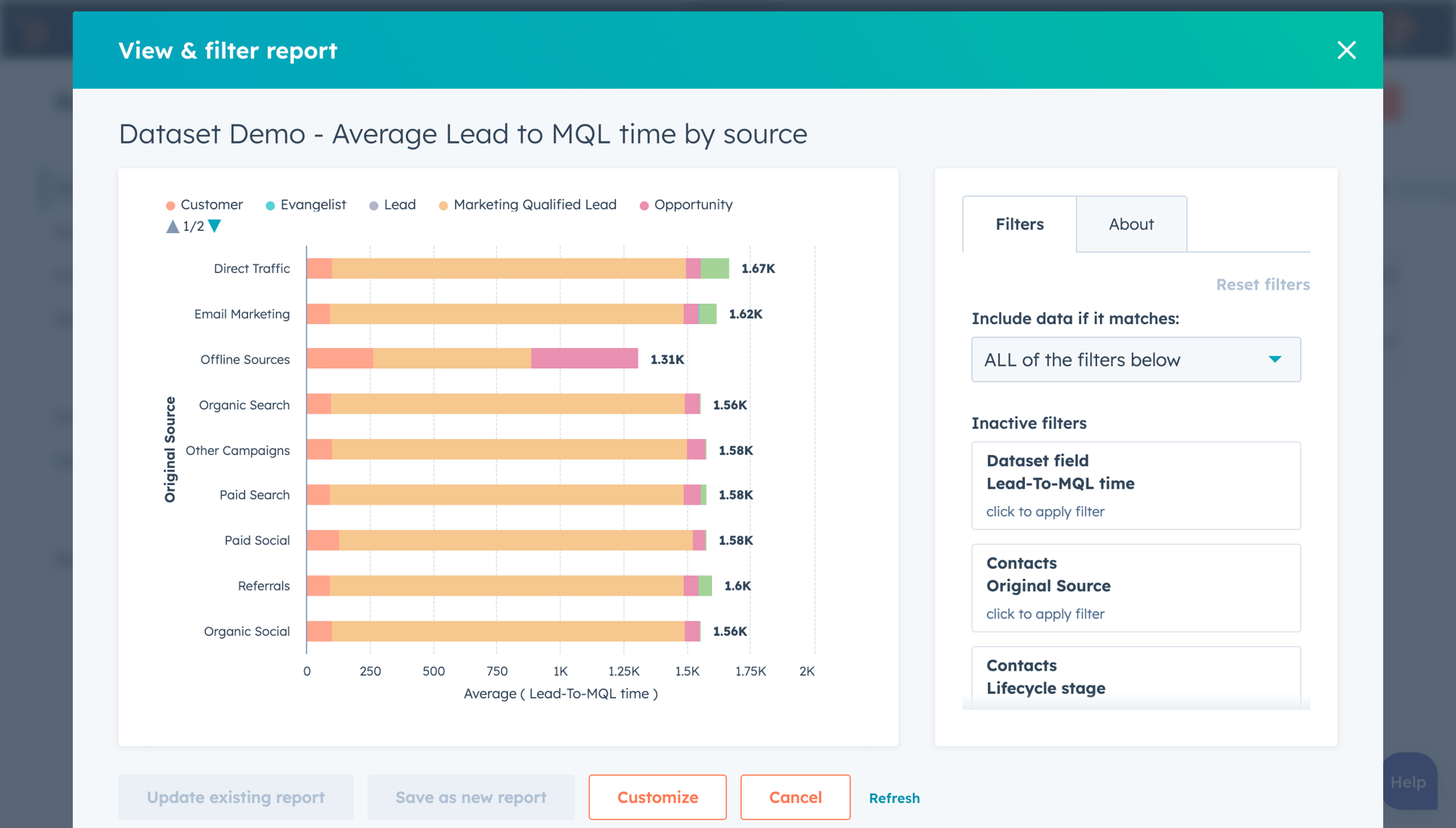Expand the filter match condition selector
Viewport: 1456px width, 828px height.
(x=1275, y=359)
